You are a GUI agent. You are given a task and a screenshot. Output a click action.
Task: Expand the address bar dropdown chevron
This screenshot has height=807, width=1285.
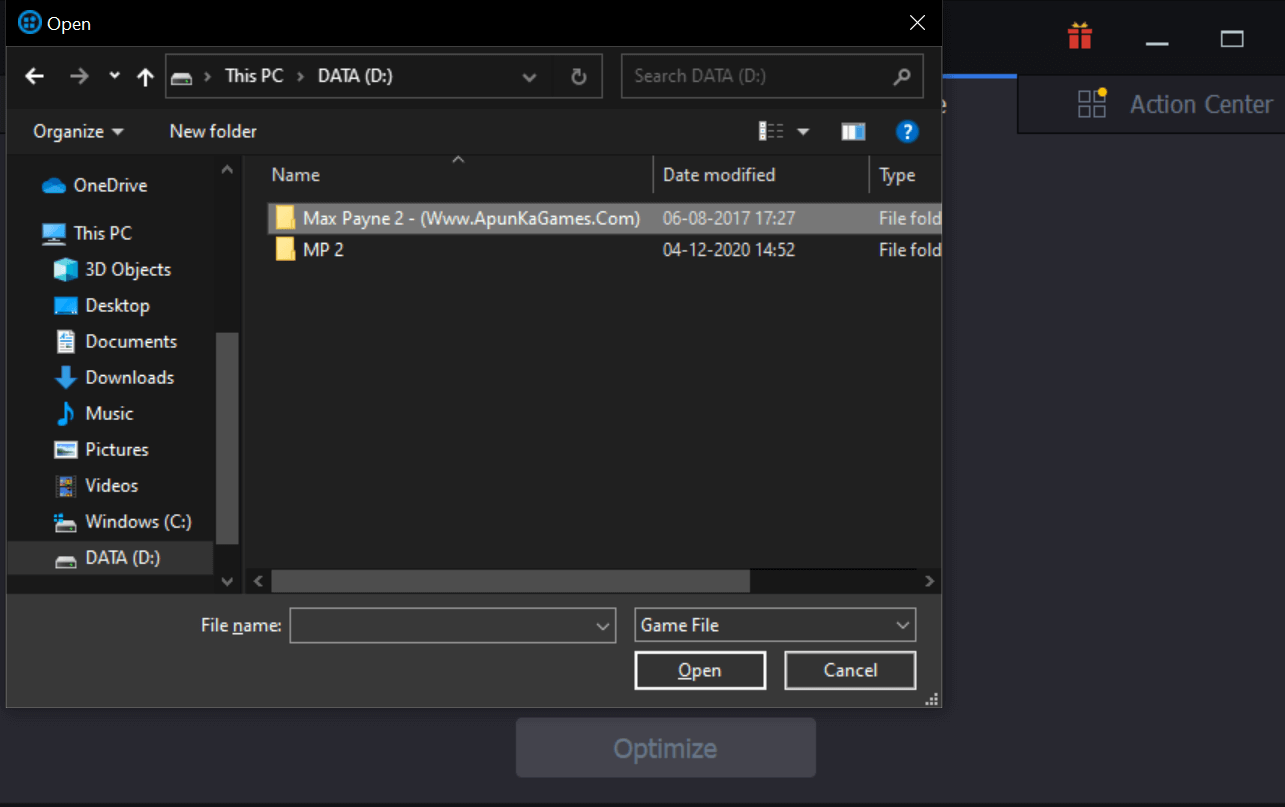pyautogui.click(x=529, y=75)
